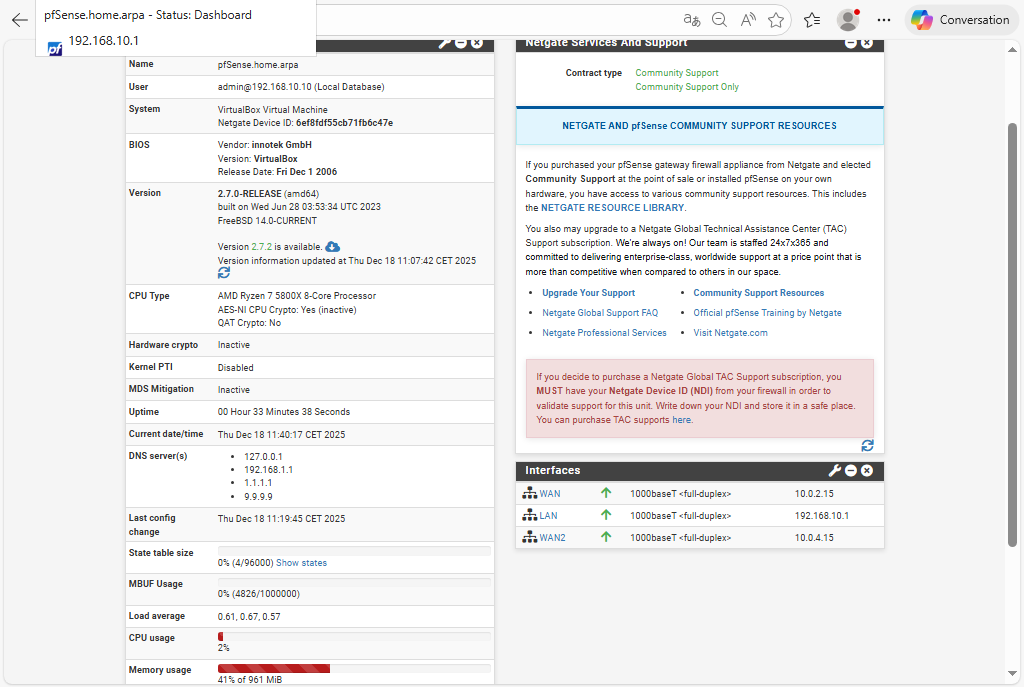
Task: Open the WAN2 interface link
Action: pos(553,538)
